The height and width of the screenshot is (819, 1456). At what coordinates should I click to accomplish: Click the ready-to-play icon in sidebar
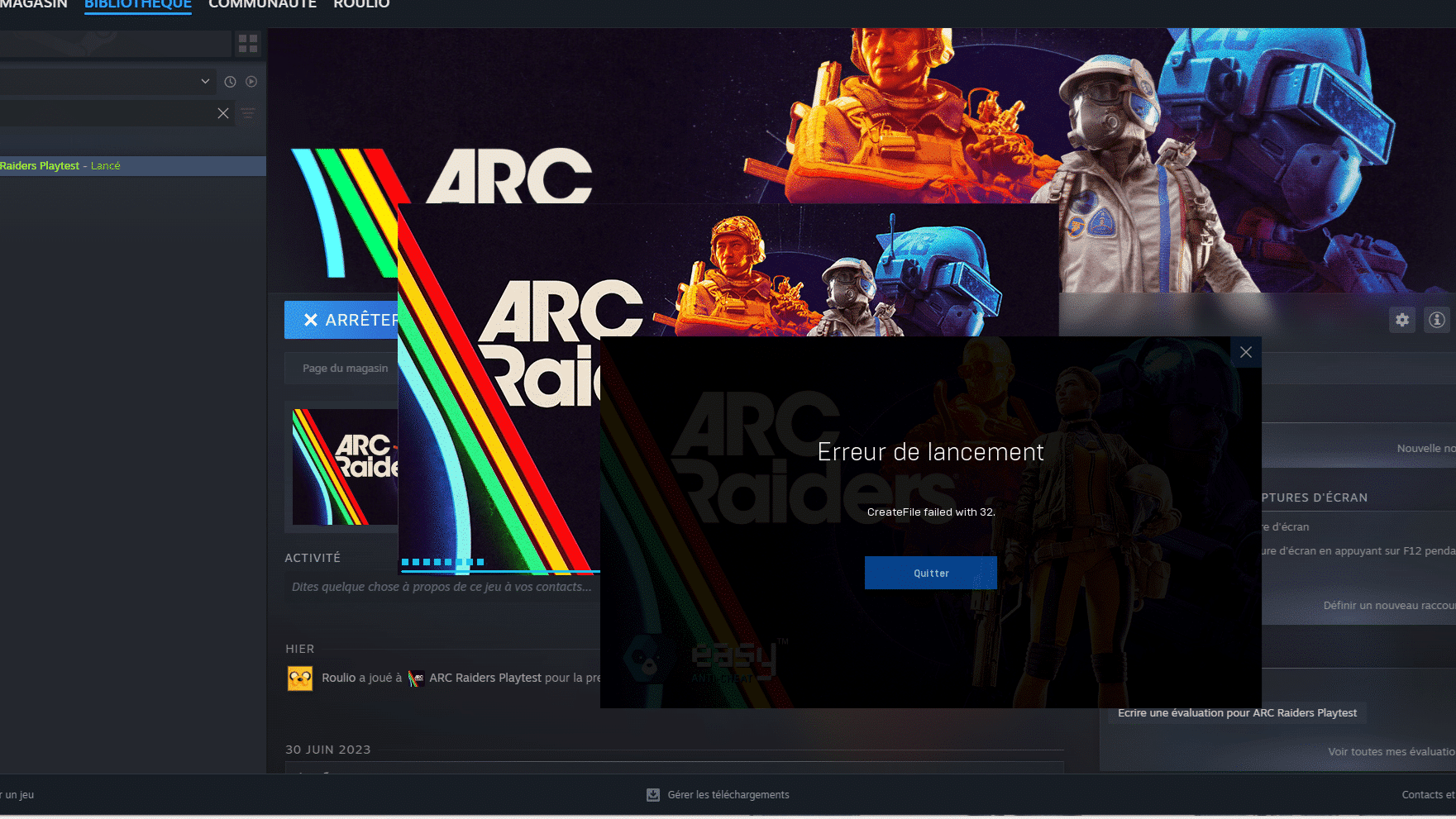pos(251,82)
